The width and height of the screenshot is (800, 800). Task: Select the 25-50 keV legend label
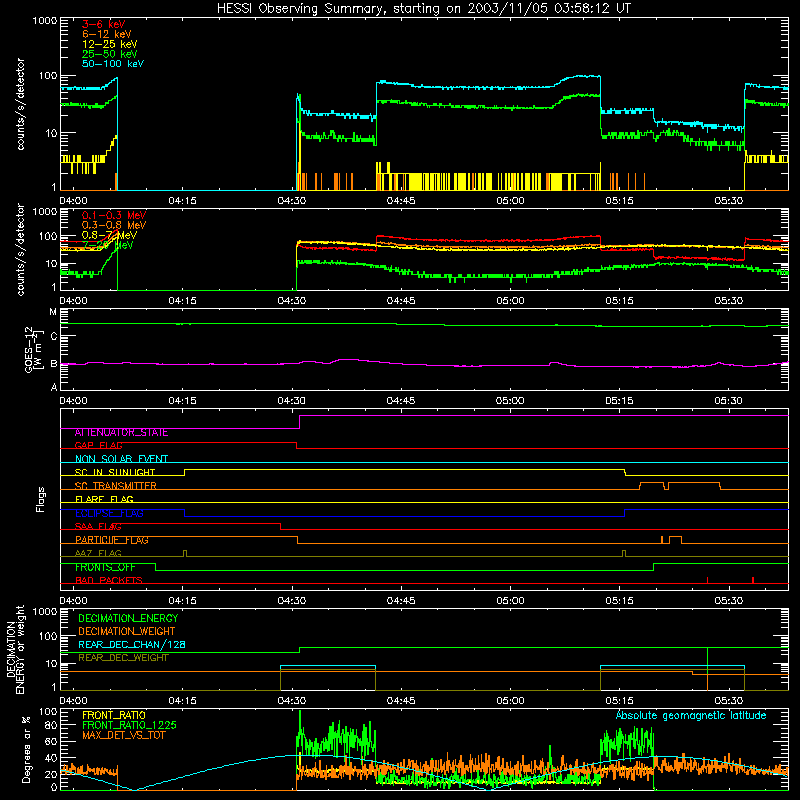click(110, 54)
